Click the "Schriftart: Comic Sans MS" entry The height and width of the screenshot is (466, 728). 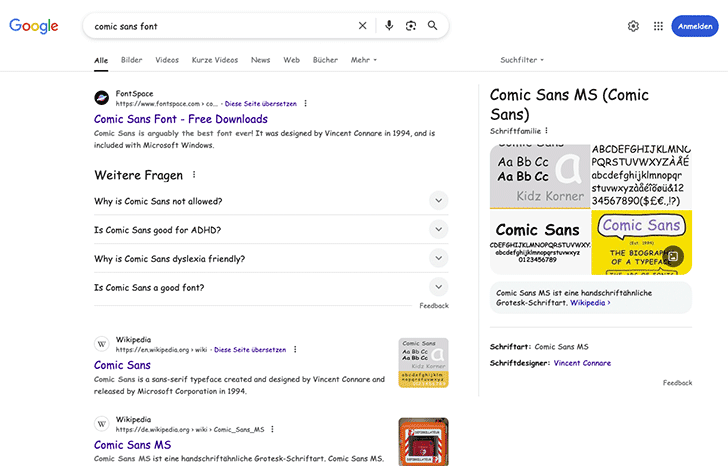coord(539,347)
